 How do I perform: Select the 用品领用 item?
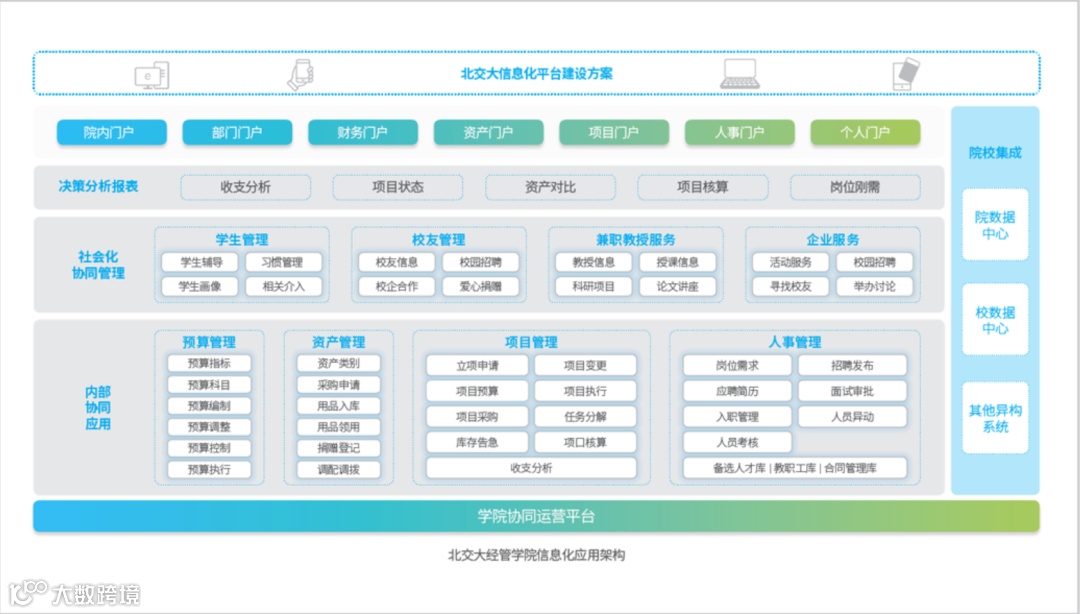point(339,427)
